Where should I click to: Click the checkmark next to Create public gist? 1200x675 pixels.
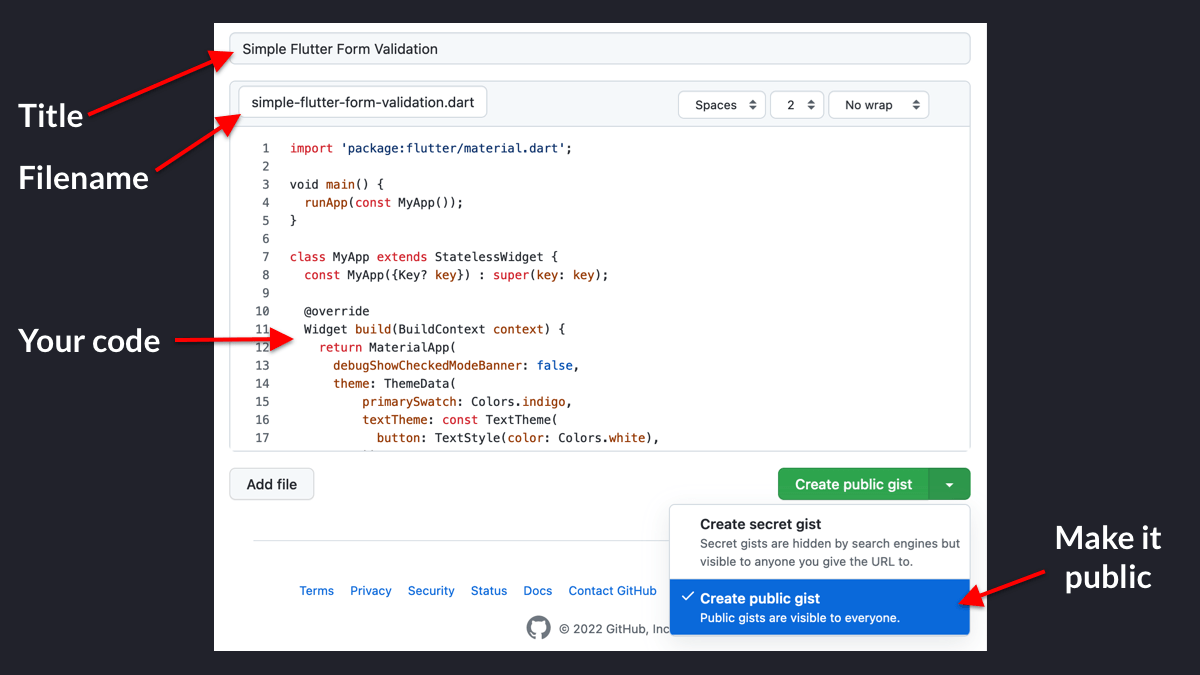point(686,597)
